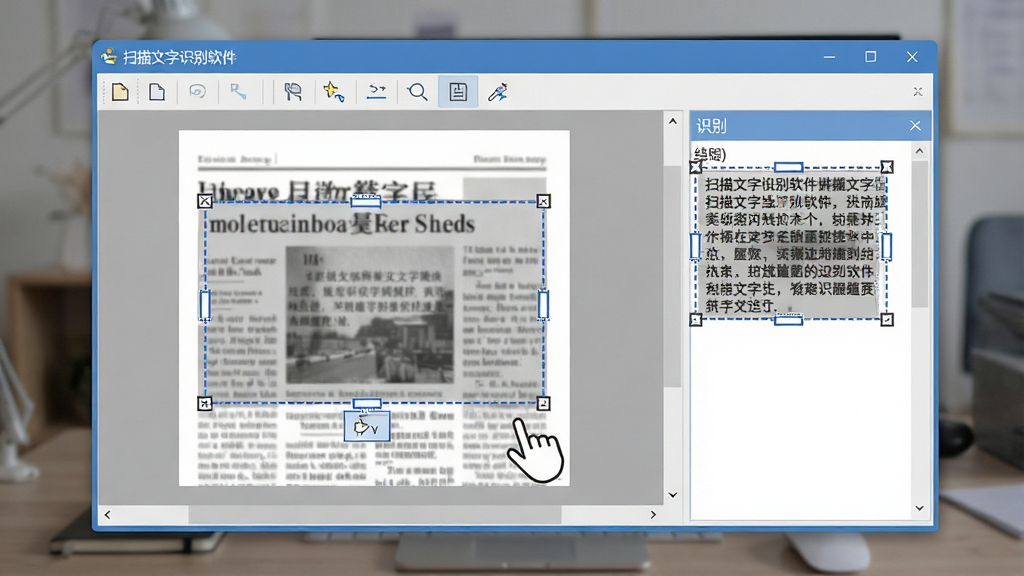Click the first recognized line starting 扫描文字识别软件

tap(795, 185)
